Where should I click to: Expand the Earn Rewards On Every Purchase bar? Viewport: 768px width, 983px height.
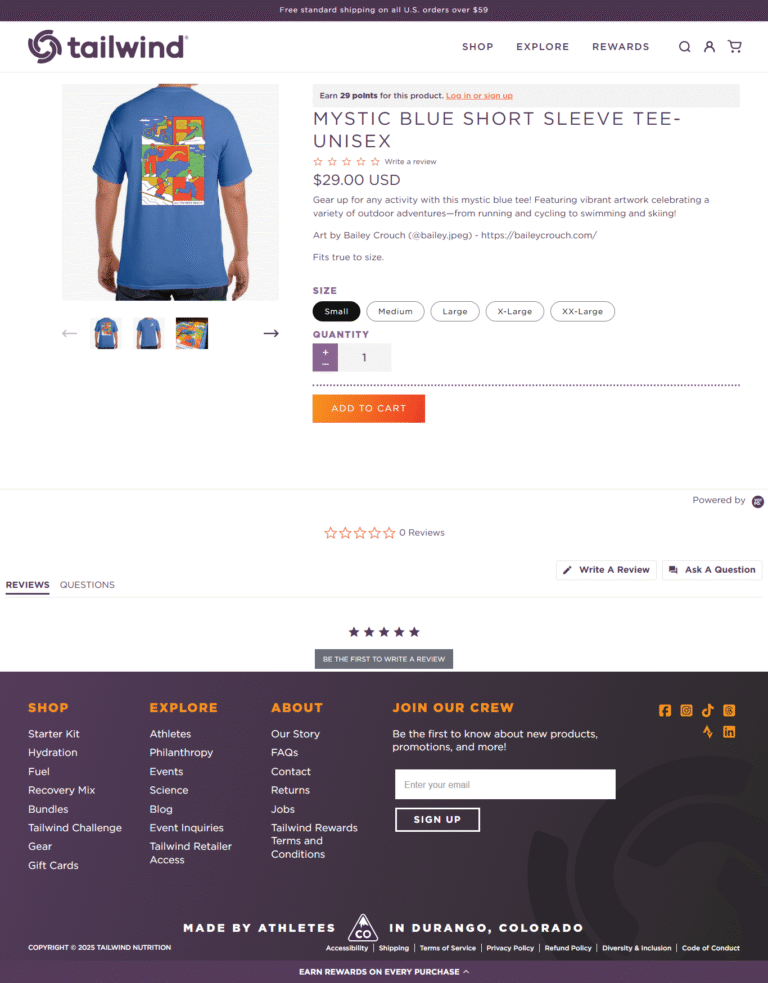(384, 972)
